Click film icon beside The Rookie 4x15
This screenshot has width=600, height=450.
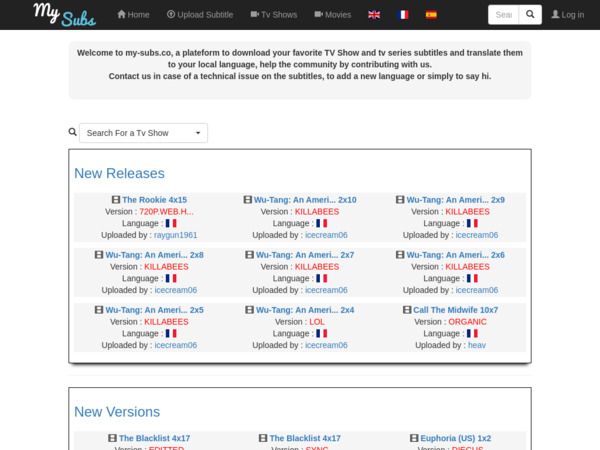(116, 200)
